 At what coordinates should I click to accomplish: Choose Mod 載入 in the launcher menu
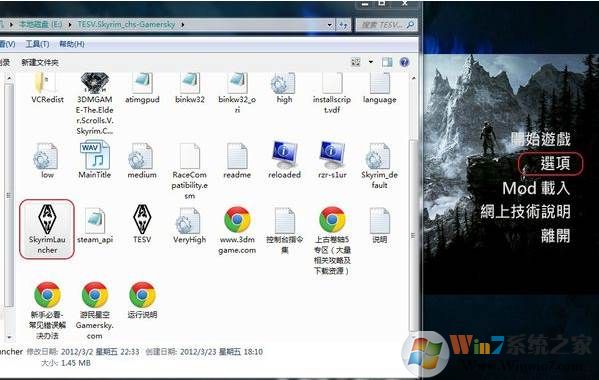coord(536,188)
